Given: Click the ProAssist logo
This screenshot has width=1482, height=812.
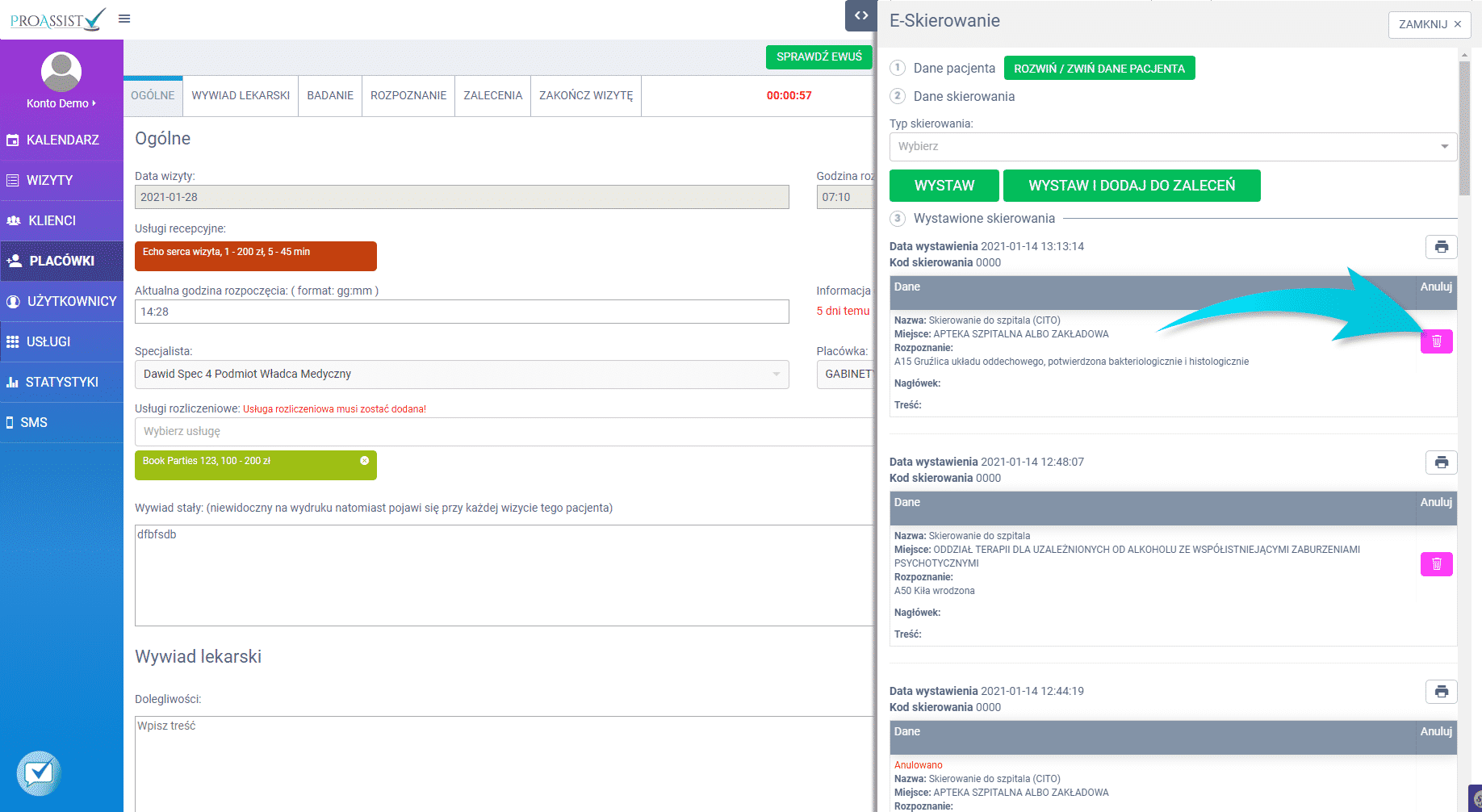Looking at the screenshot, I should coord(58,19).
